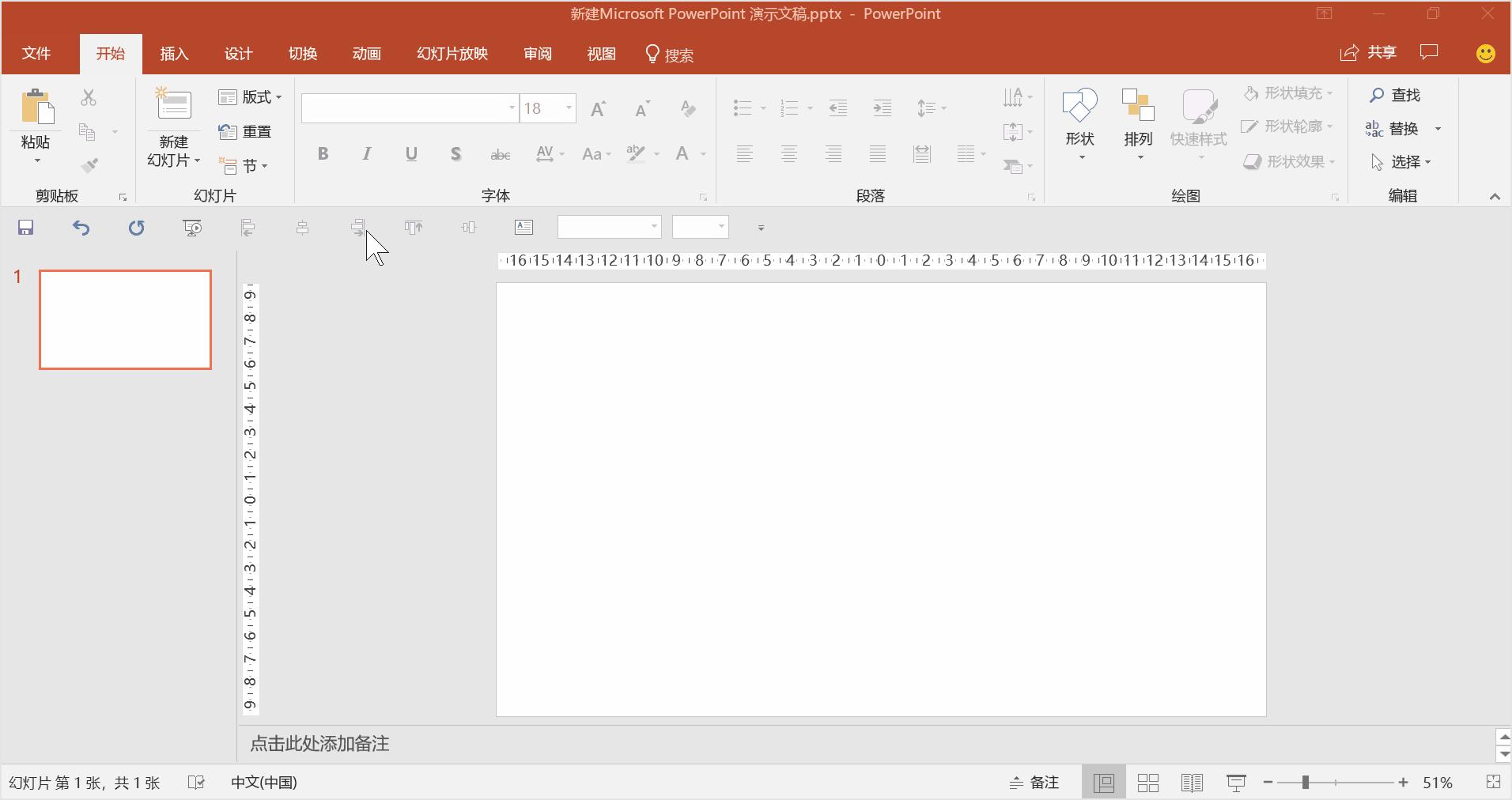Click the 新建幻灯片 (New Slide) button
This screenshot has width=1512, height=800.
click(x=172, y=126)
